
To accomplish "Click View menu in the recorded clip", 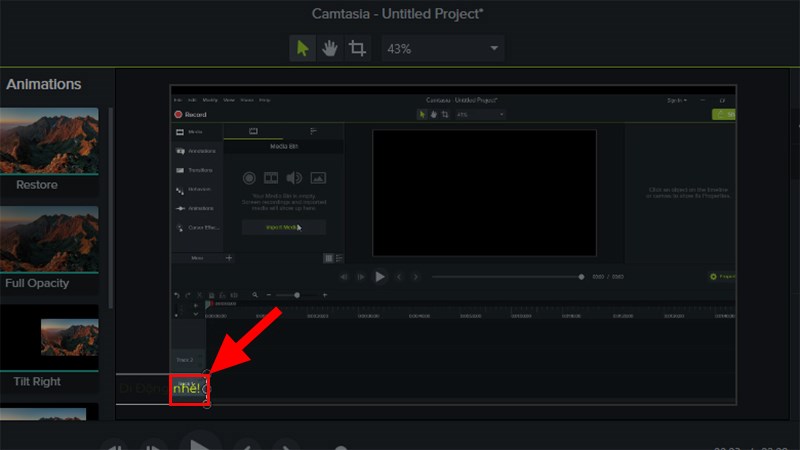I will click(229, 100).
